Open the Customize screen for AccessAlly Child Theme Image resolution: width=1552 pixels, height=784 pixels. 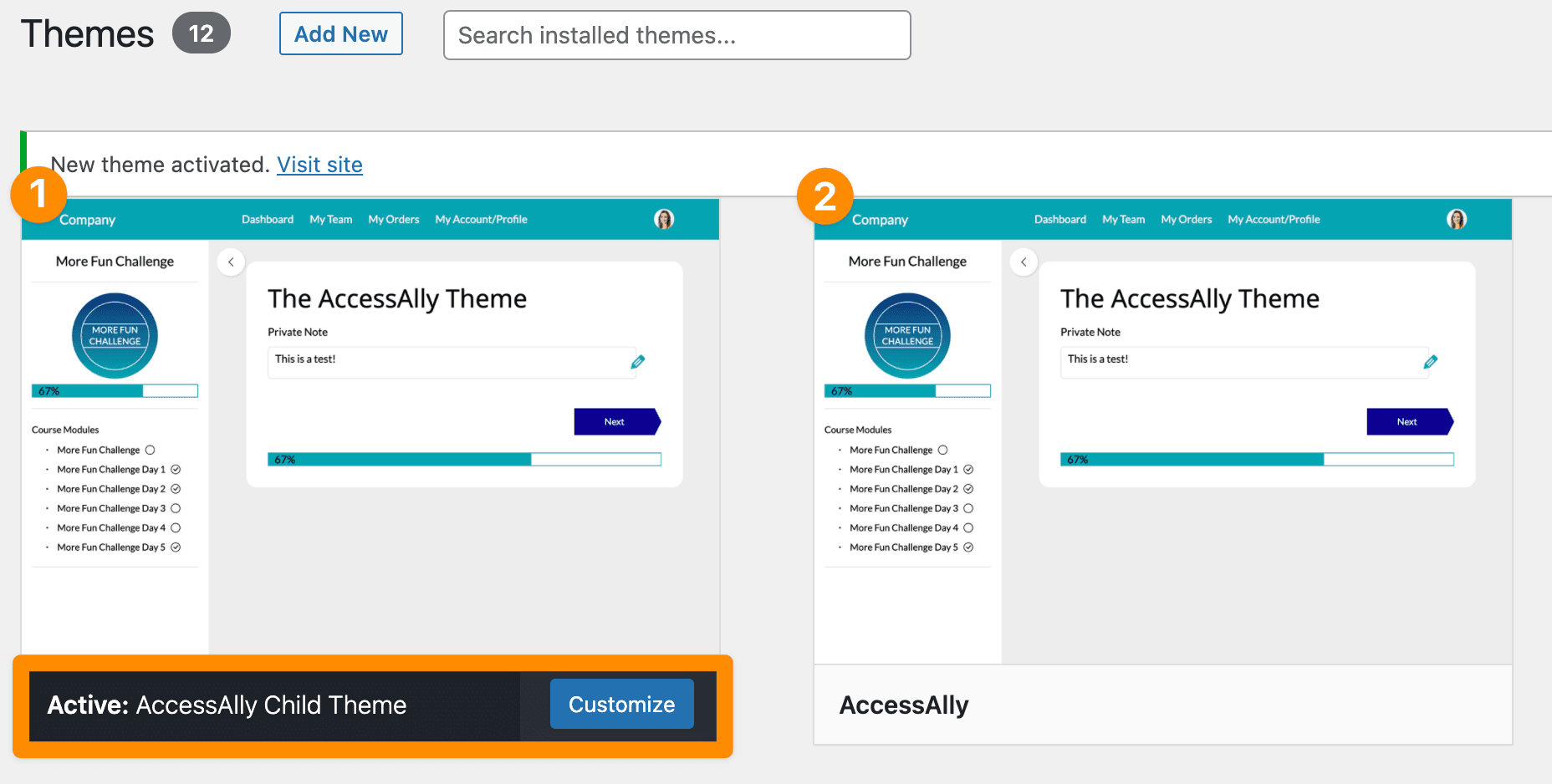[x=621, y=704]
